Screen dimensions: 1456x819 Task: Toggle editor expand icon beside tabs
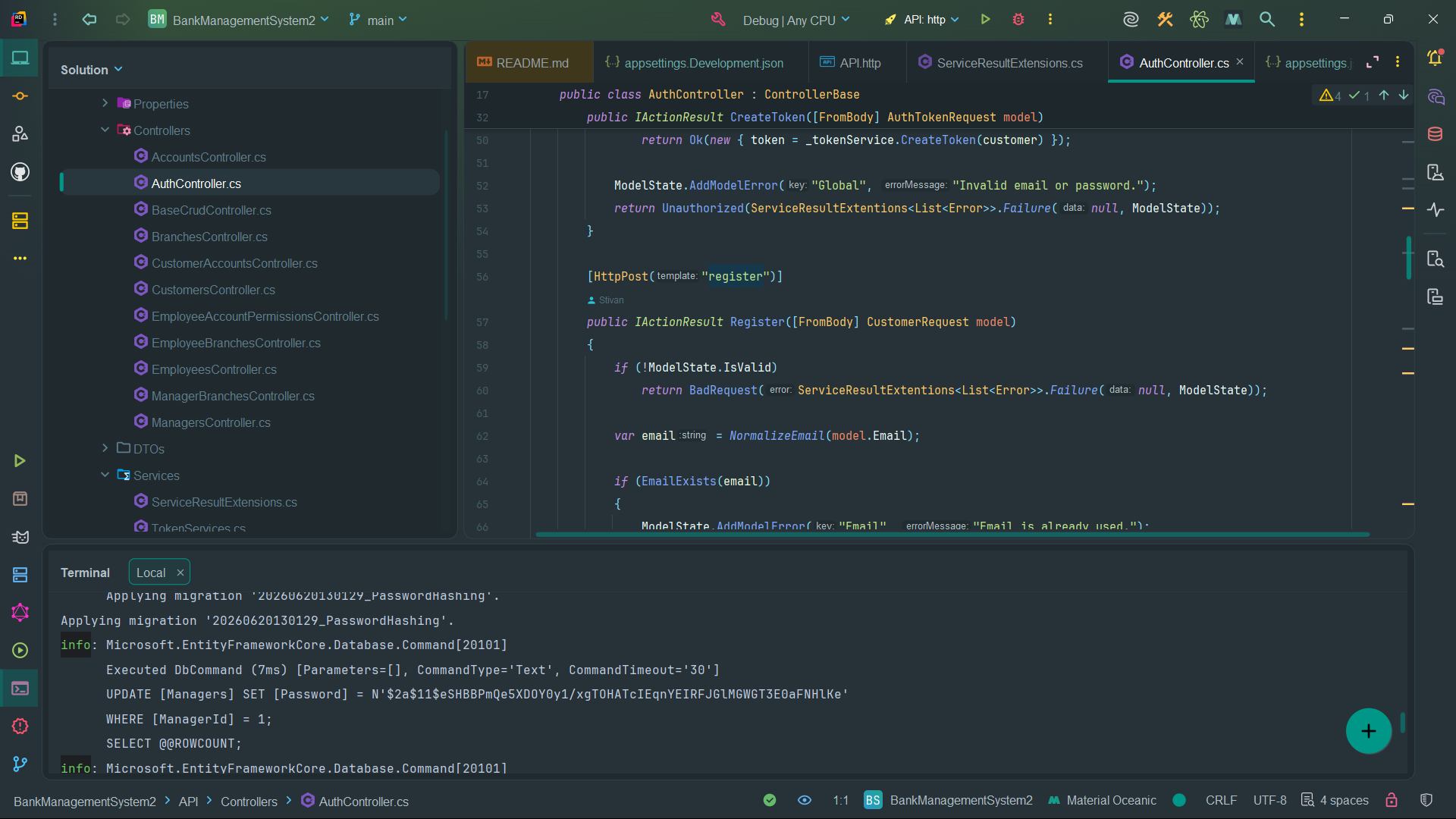click(x=1373, y=62)
